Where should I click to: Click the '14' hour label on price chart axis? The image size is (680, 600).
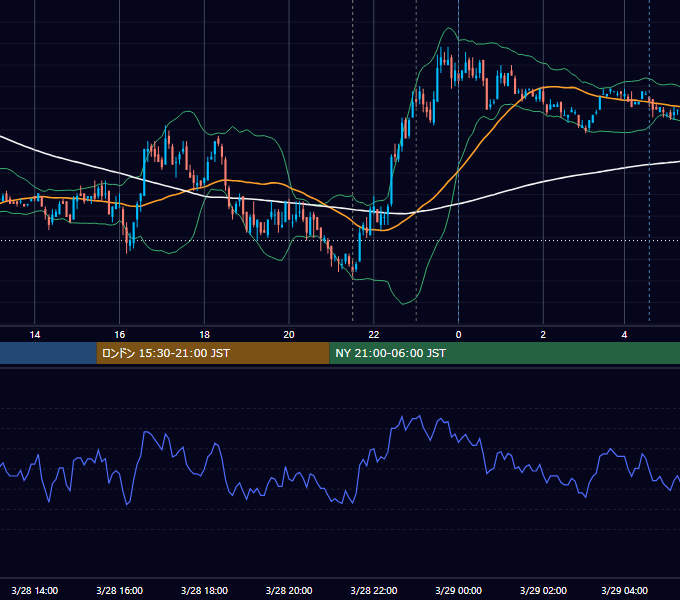coord(35,335)
